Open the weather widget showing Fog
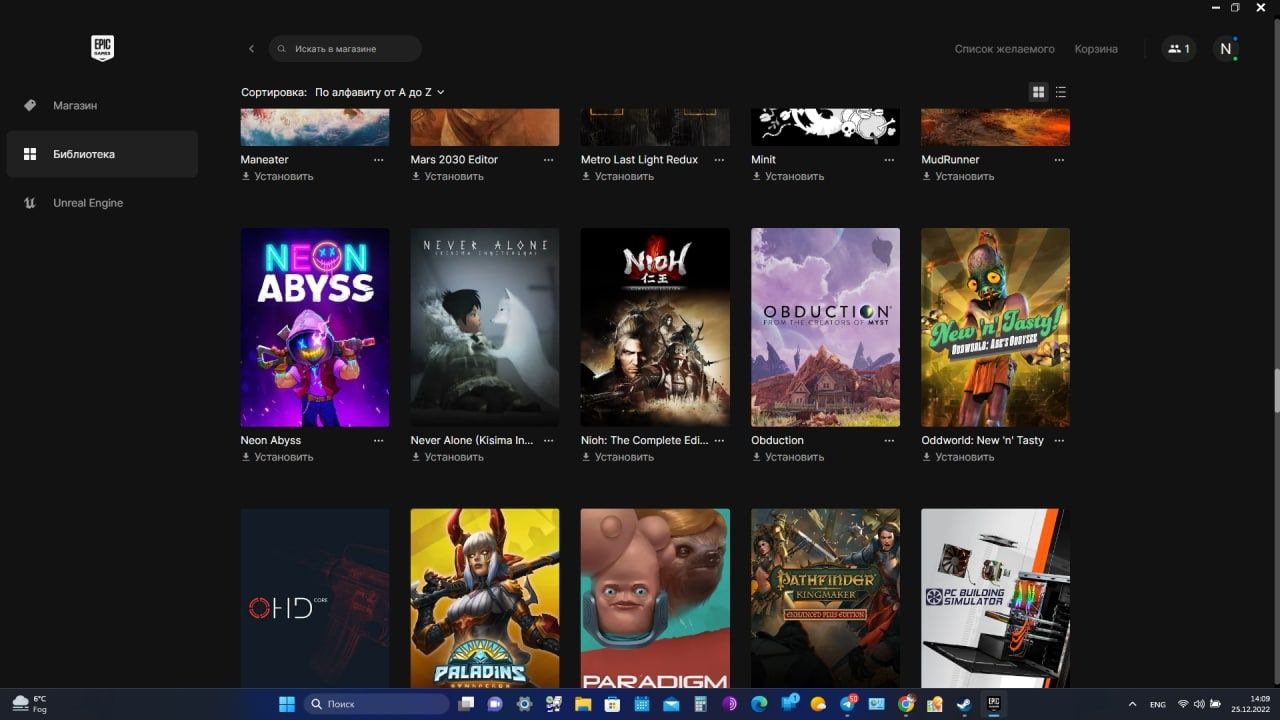The width and height of the screenshot is (1280, 720). pyautogui.click(x=30, y=704)
